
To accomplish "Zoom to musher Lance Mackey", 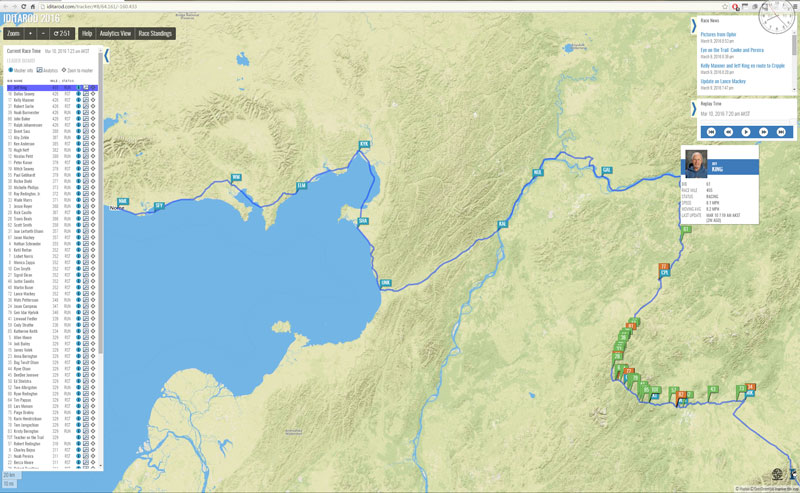I will 93,294.
